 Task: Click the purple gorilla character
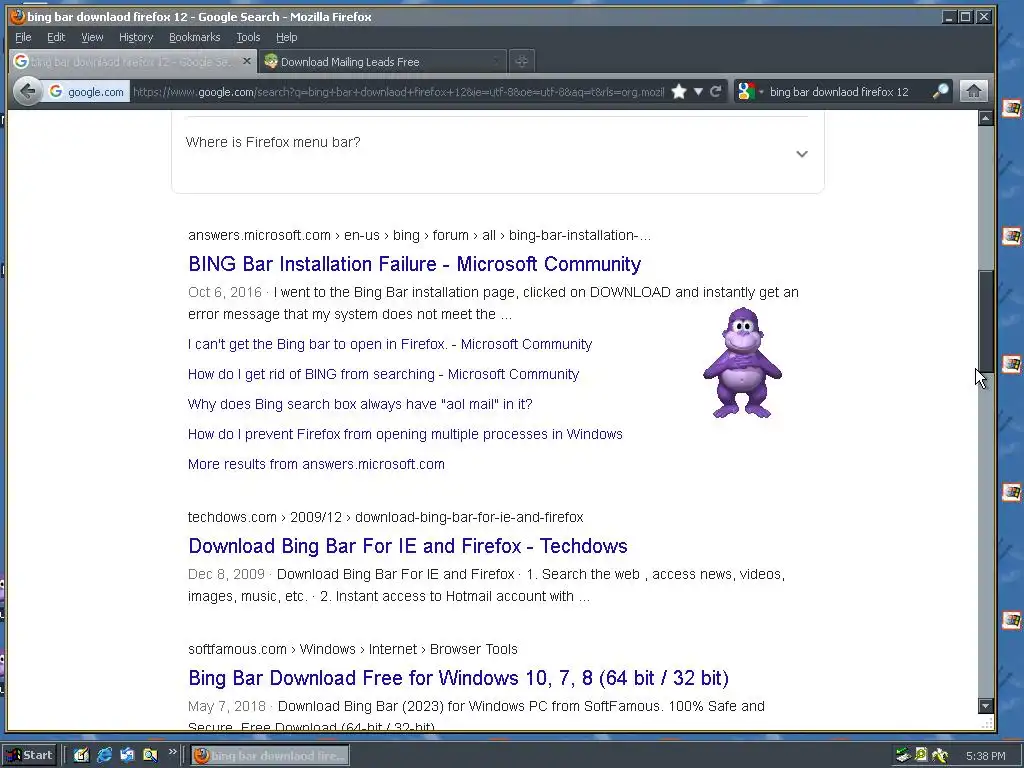[x=743, y=363]
